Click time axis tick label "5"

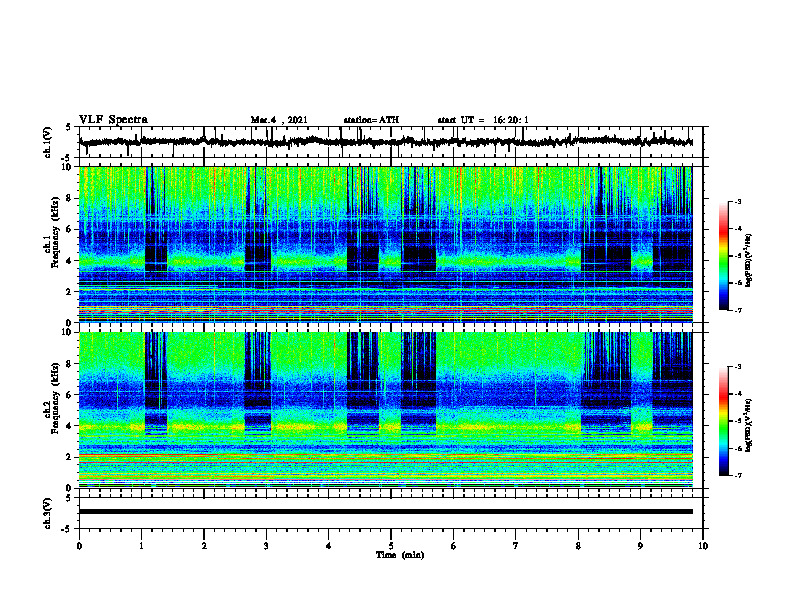[391, 546]
